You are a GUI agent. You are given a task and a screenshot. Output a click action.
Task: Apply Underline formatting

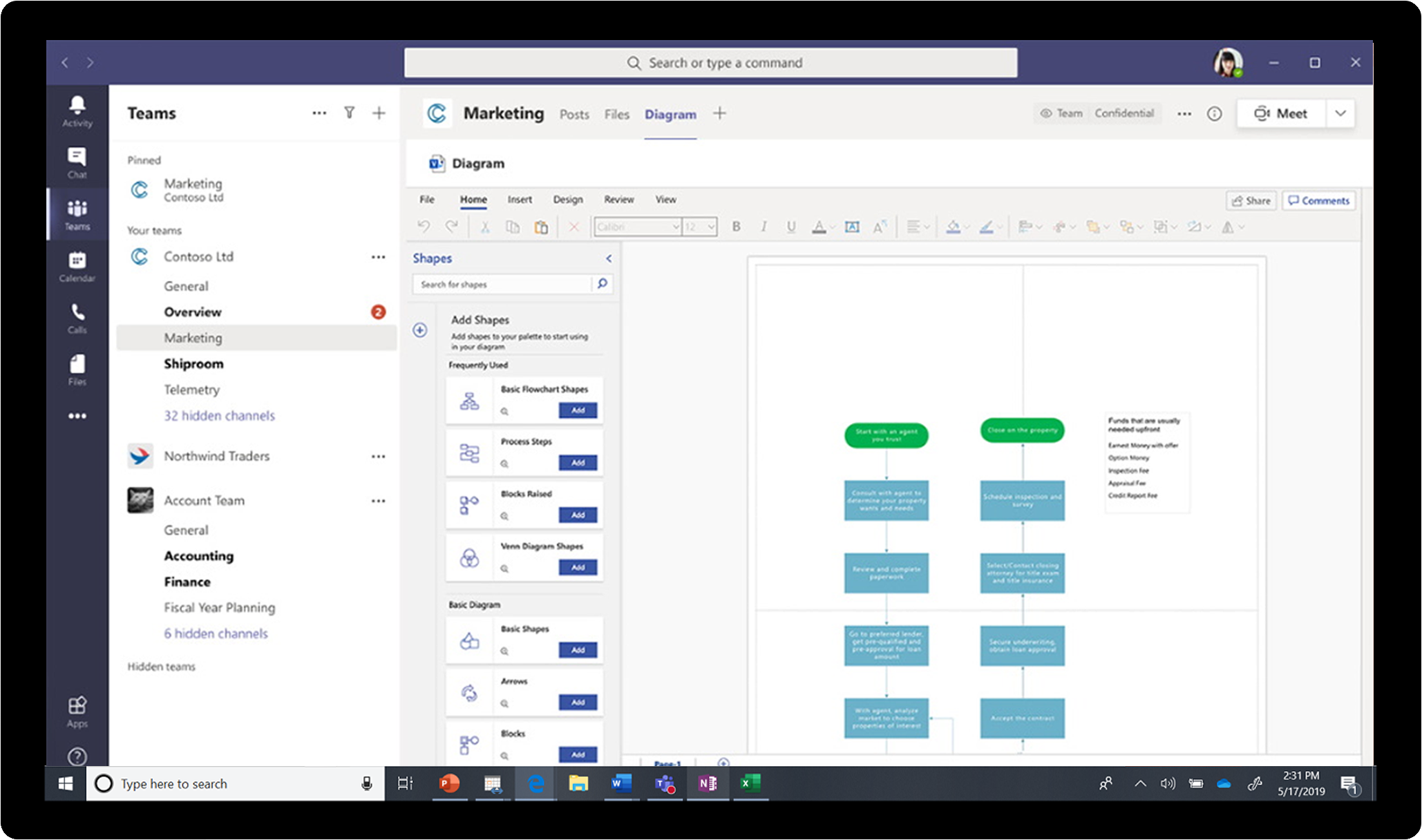point(790,226)
